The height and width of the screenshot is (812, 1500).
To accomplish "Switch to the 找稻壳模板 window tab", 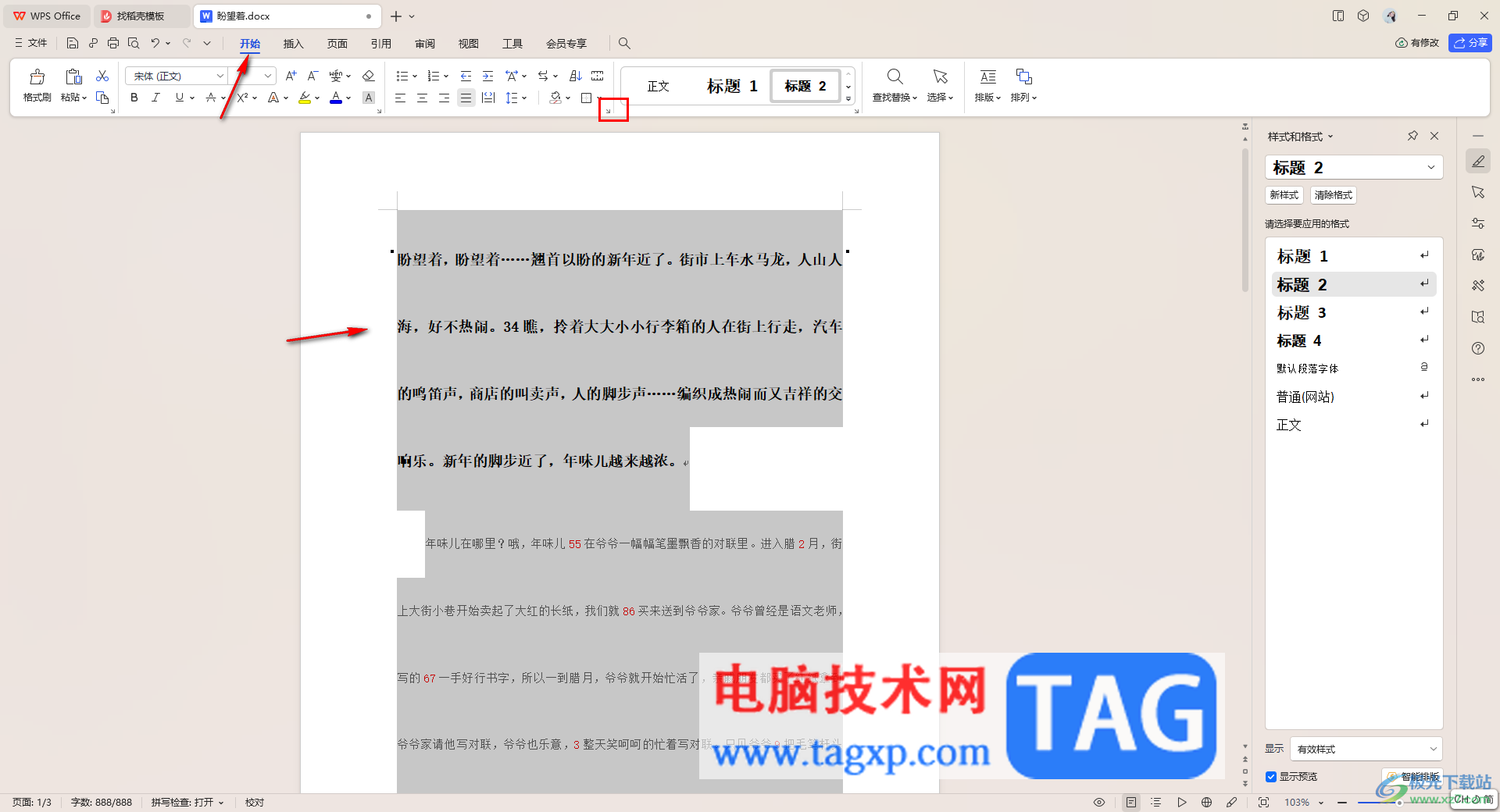I will [141, 16].
